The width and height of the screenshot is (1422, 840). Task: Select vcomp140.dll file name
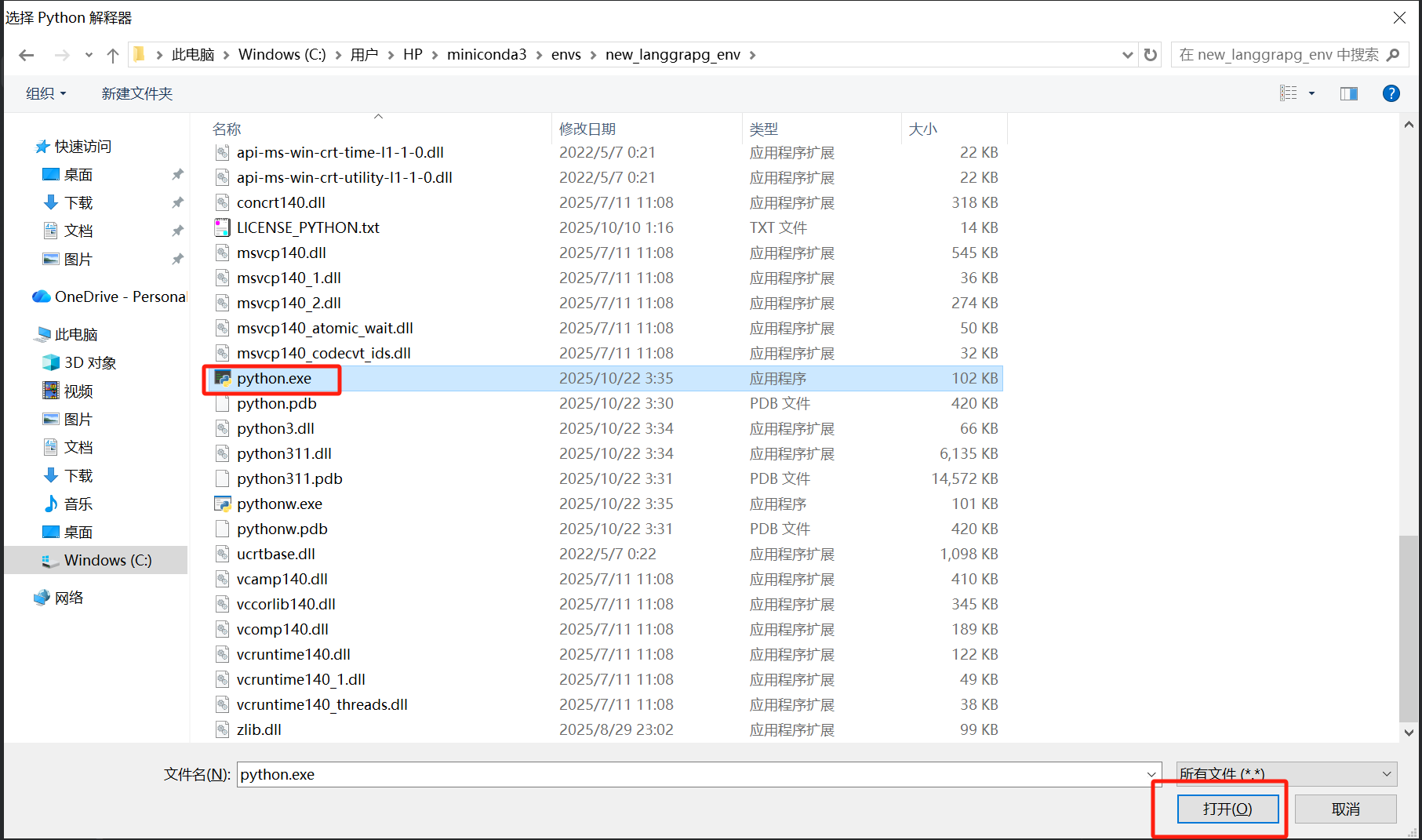282,629
